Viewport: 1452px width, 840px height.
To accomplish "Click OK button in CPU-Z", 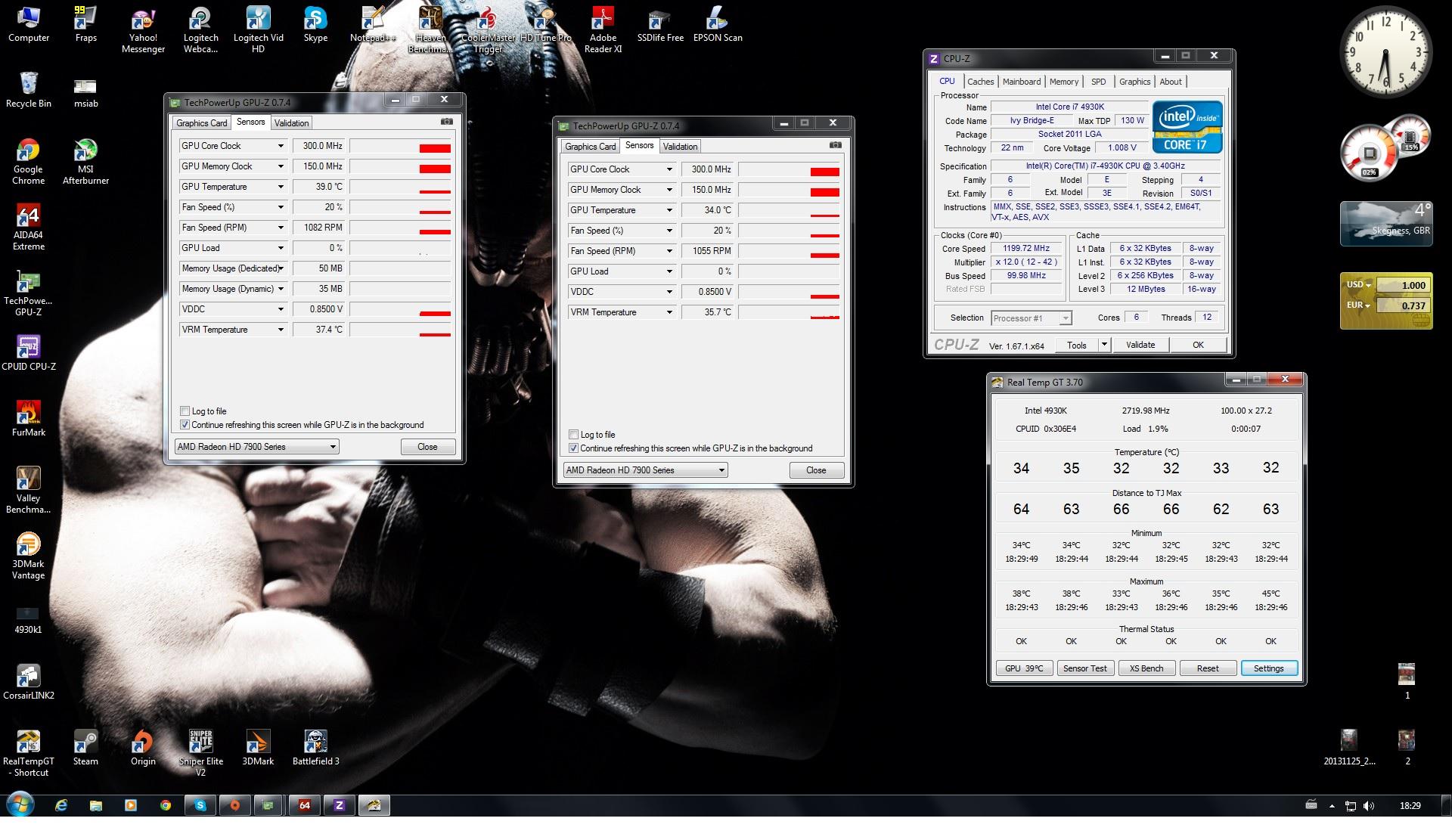I will coord(1198,345).
